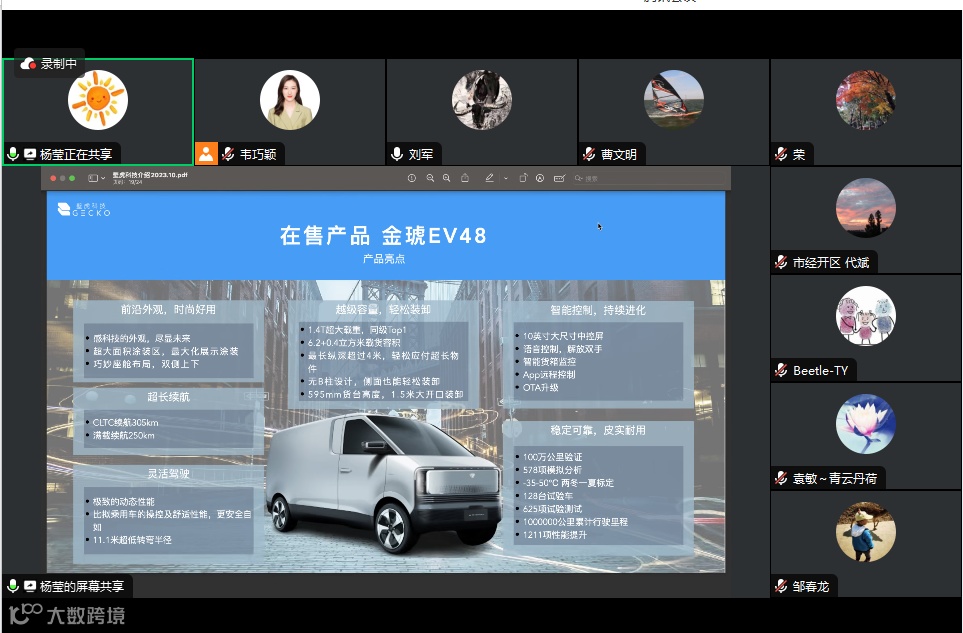Click 韦巧颖's muted microphone icon
The width and height of the screenshot is (963, 633).
point(228,154)
